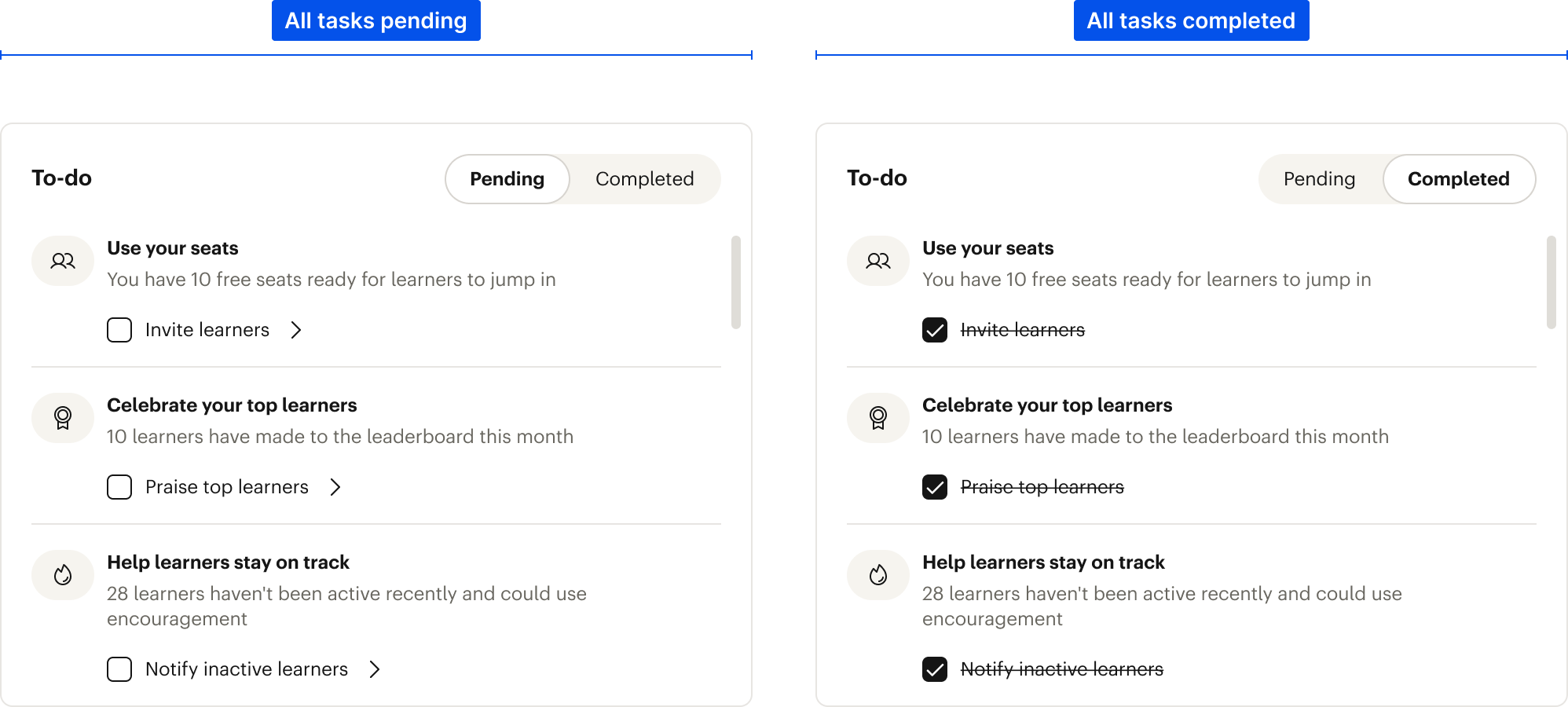The width and height of the screenshot is (1568, 707).
Task: Click '10 free seats' description in pending panel
Action: (332, 280)
